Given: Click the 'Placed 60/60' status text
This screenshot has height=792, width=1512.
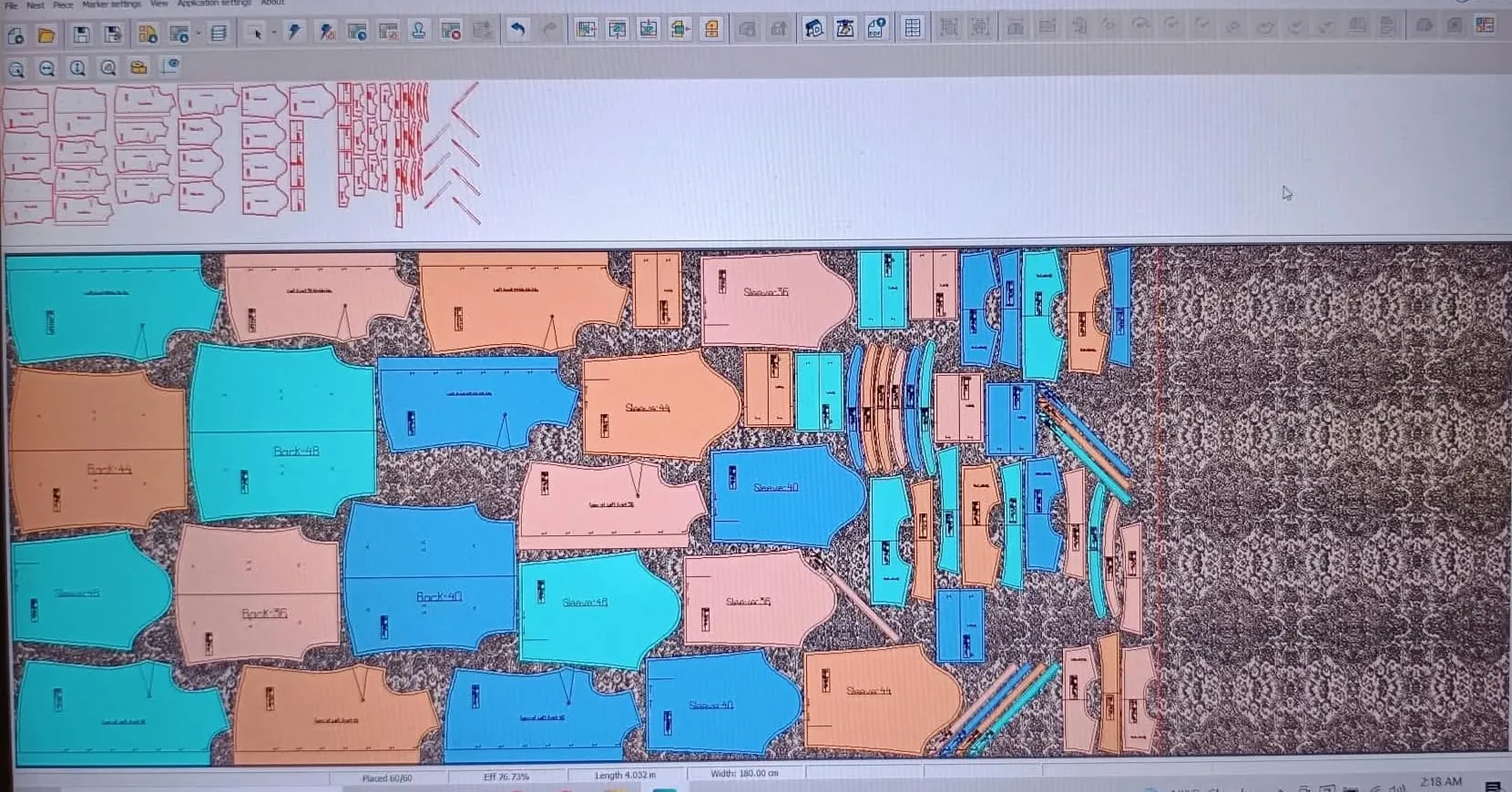Looking at the screenshot, I should pyautogui.click(x=387, y=778).
